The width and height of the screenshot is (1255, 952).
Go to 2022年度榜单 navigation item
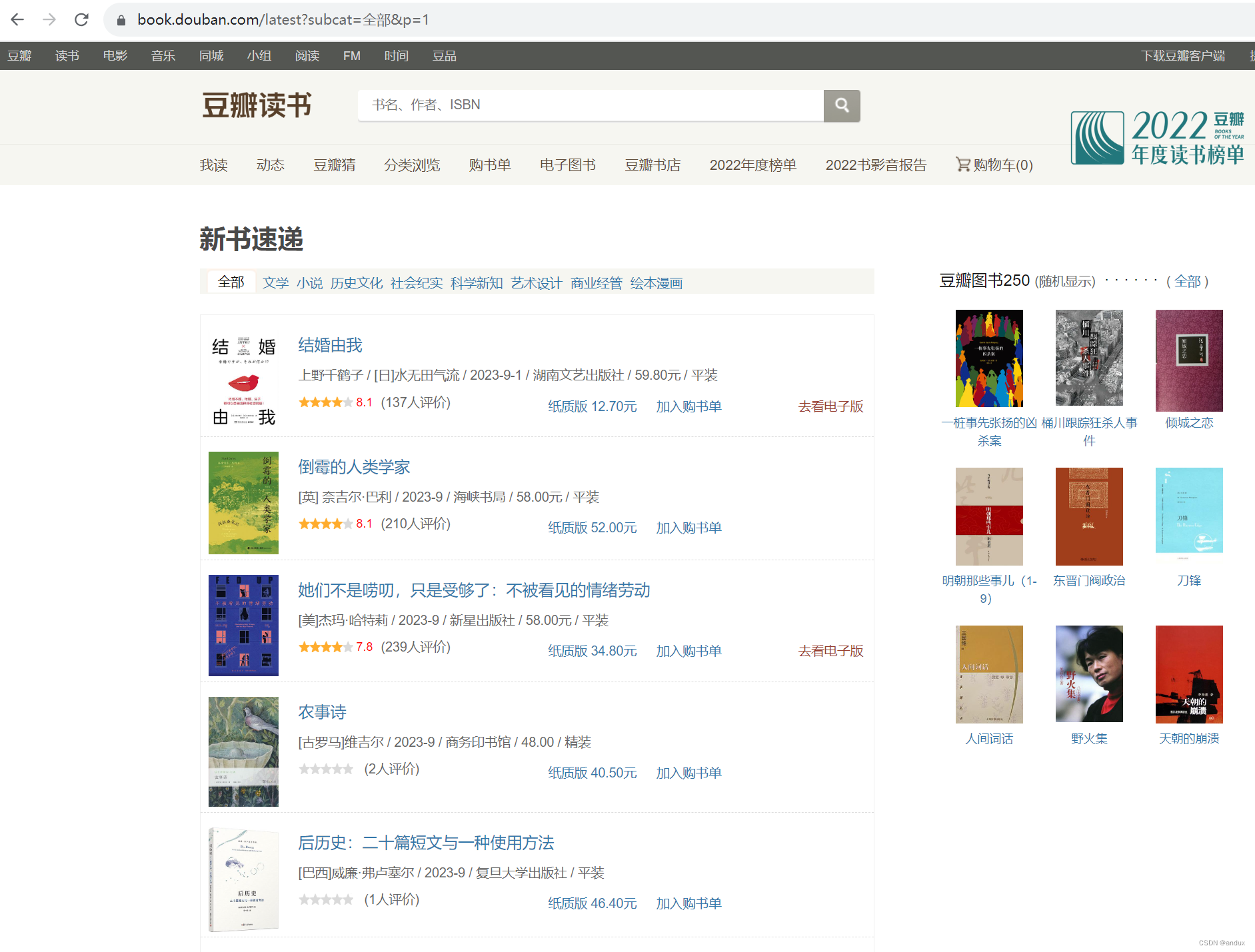coord(753,165)
